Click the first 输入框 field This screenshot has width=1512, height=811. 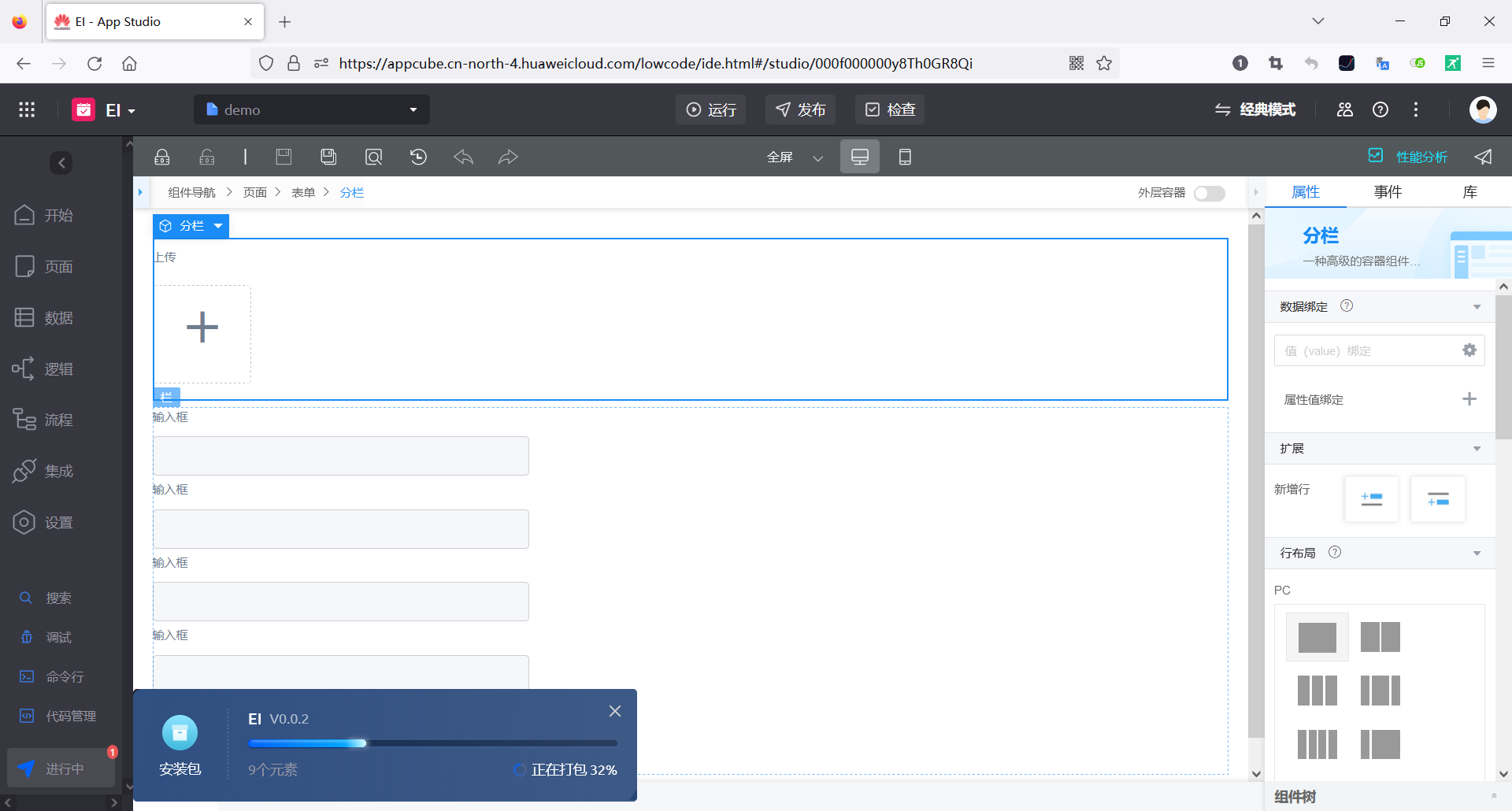[341, 456]
